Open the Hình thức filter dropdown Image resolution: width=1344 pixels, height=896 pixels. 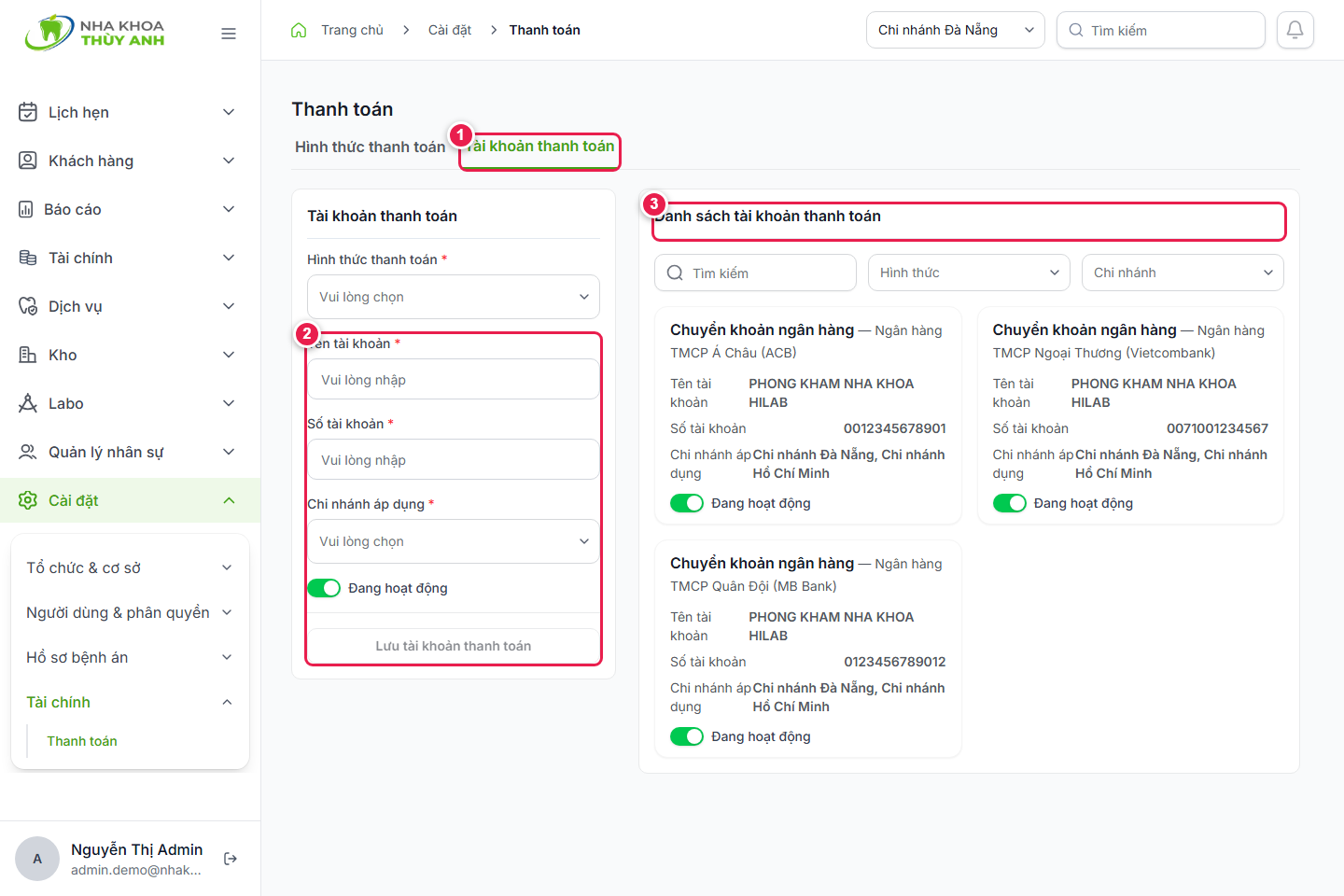[969, 273]
